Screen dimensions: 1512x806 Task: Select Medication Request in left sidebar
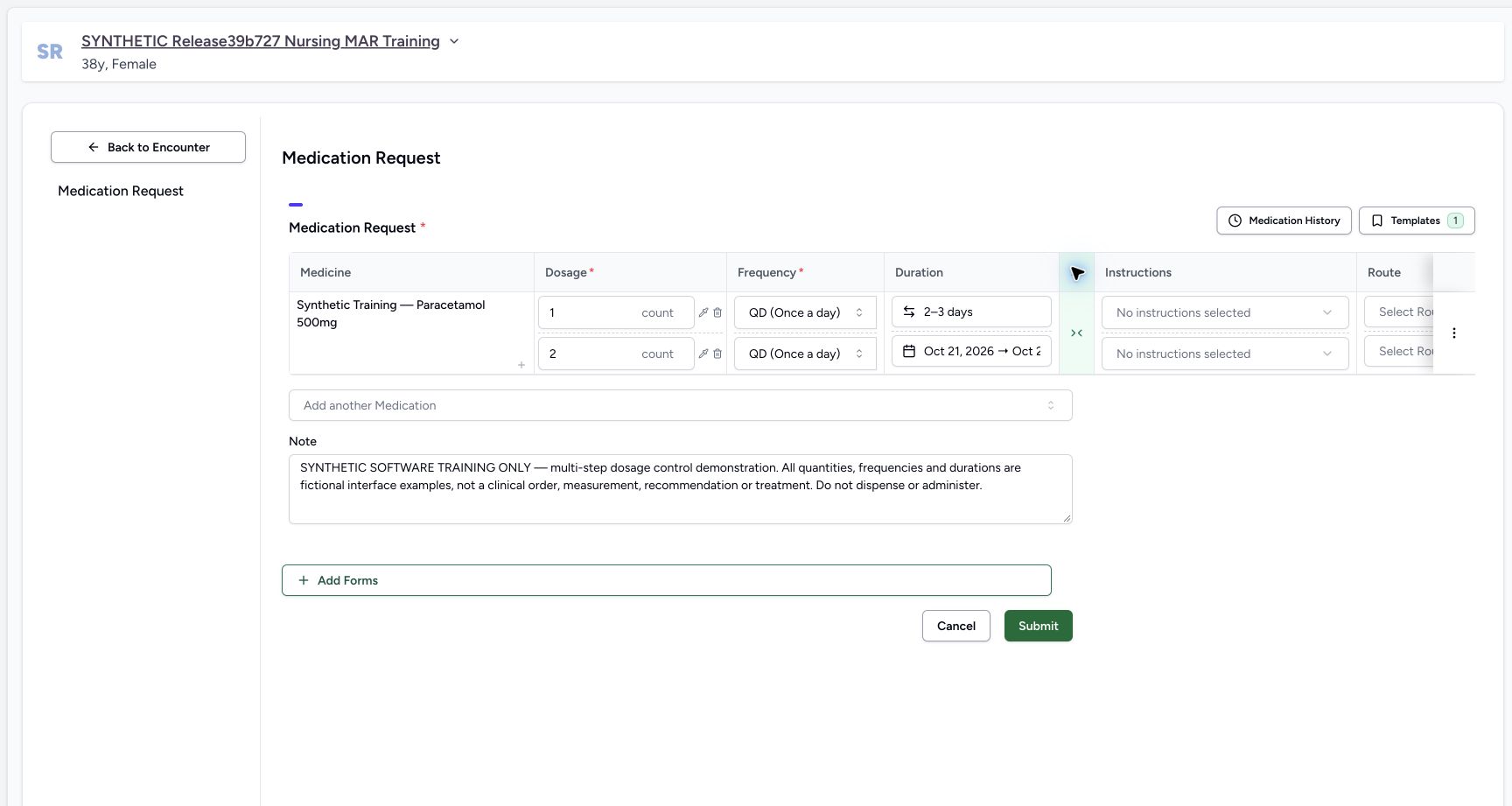(121, 191)
